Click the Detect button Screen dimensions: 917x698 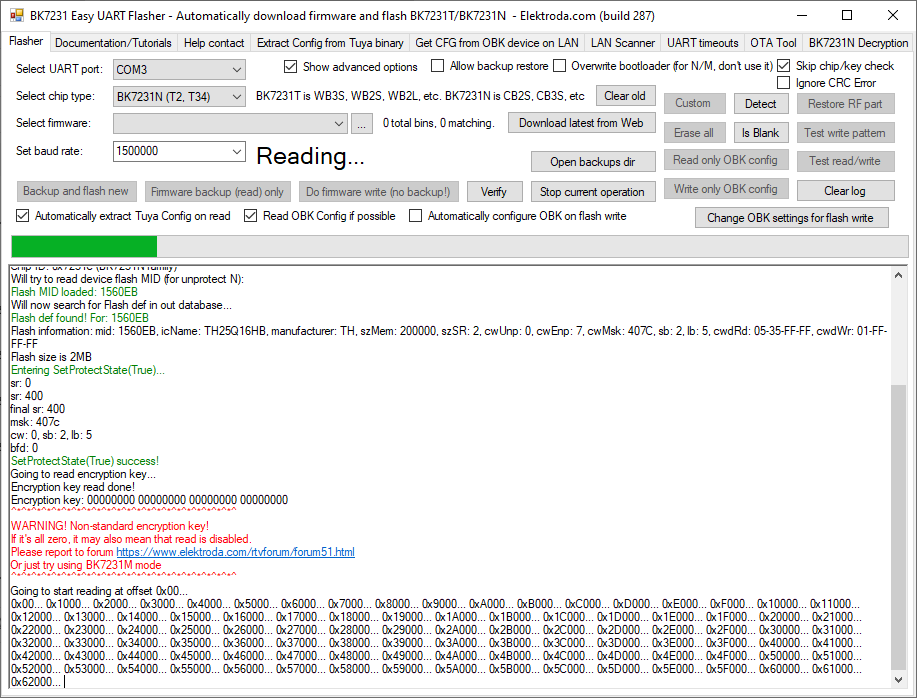coord(761,104)
